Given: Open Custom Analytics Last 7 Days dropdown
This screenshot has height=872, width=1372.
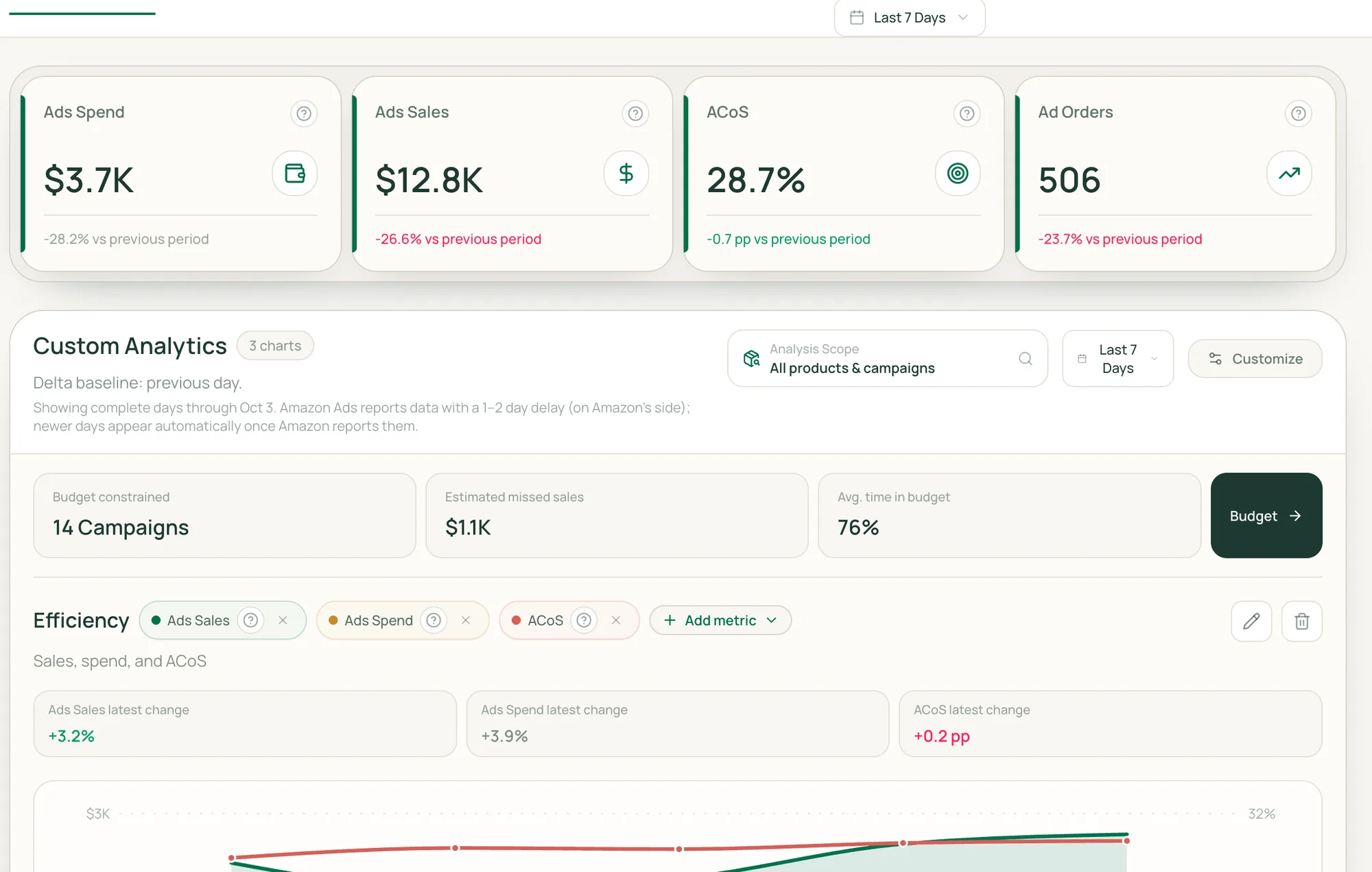Looking at the screenshot, I should coord(1117,359).
